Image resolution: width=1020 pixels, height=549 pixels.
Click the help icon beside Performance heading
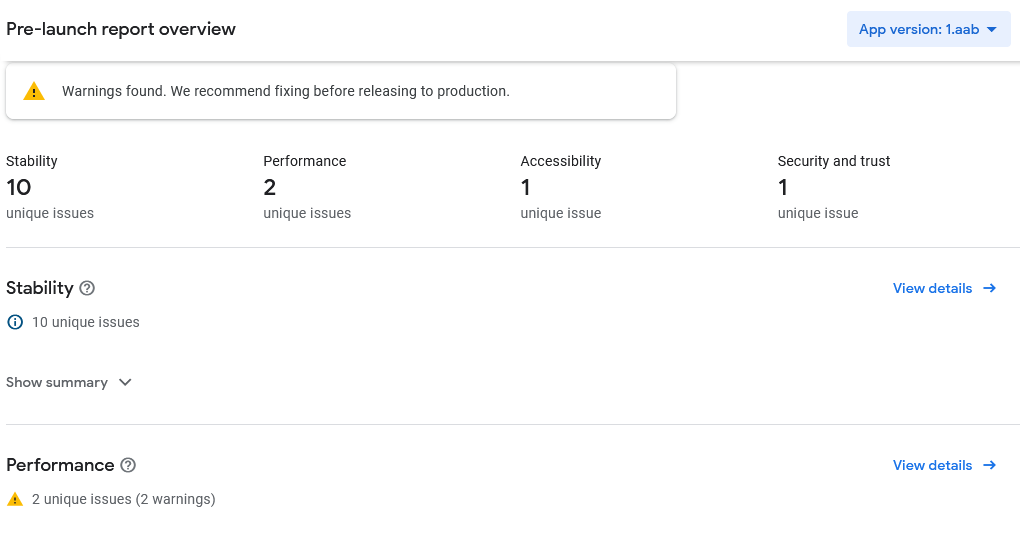128,465
